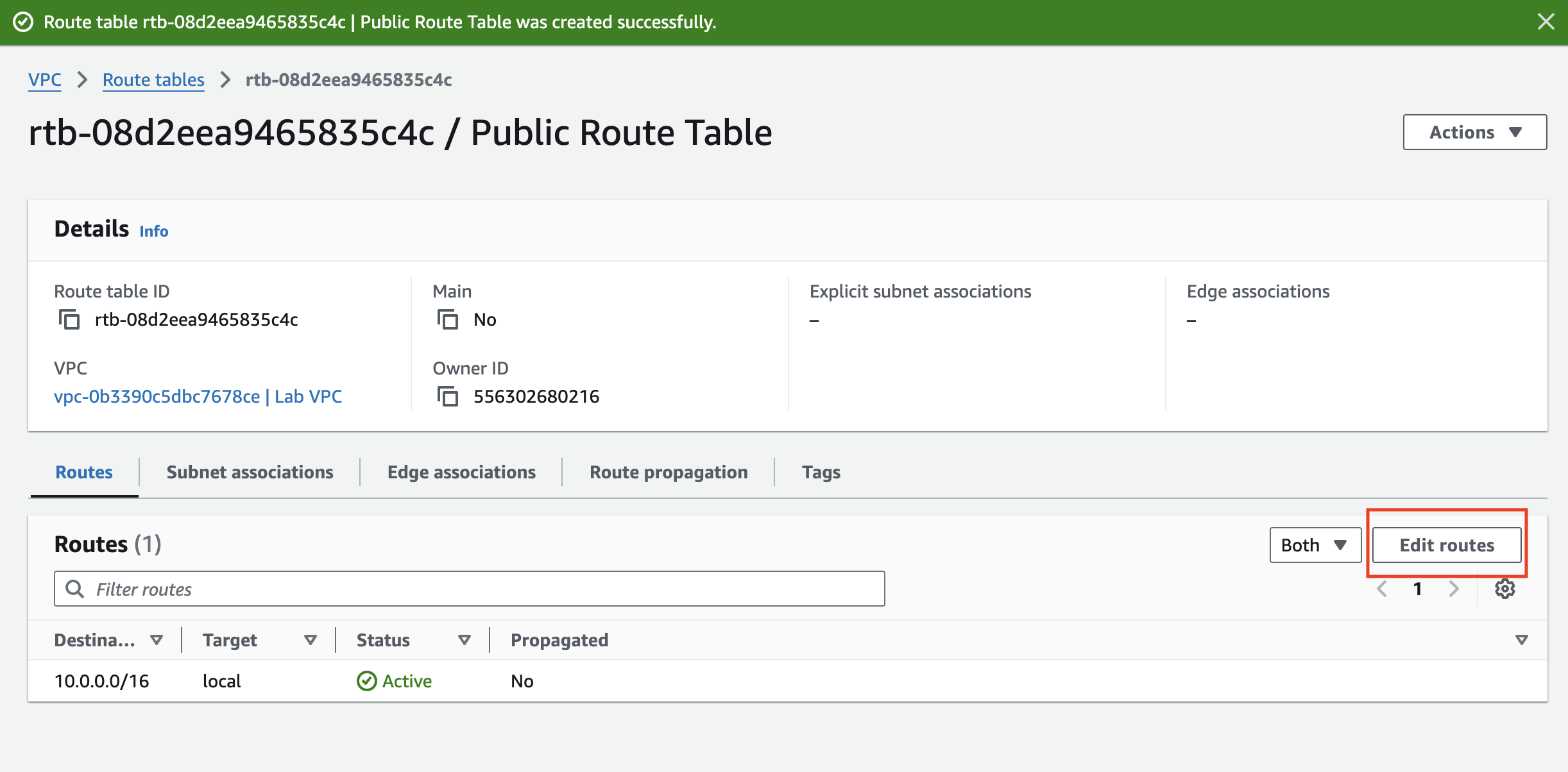Switch to Route propagation tab
This screenshot has width=1568, height=772.
669,472
